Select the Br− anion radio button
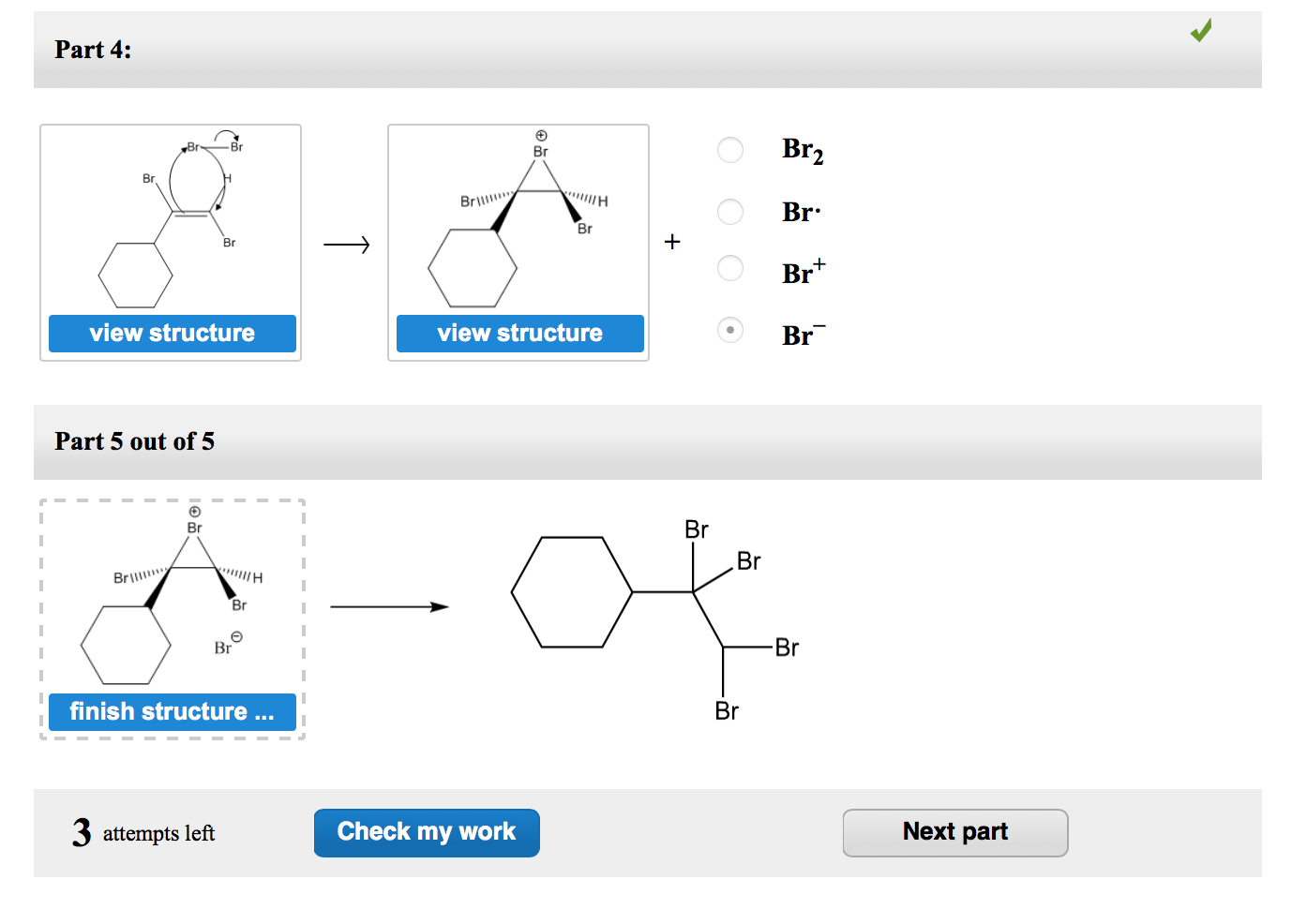Image resolution: width=1292 pixels, height=924 pixels. click(x=730, y=331)
